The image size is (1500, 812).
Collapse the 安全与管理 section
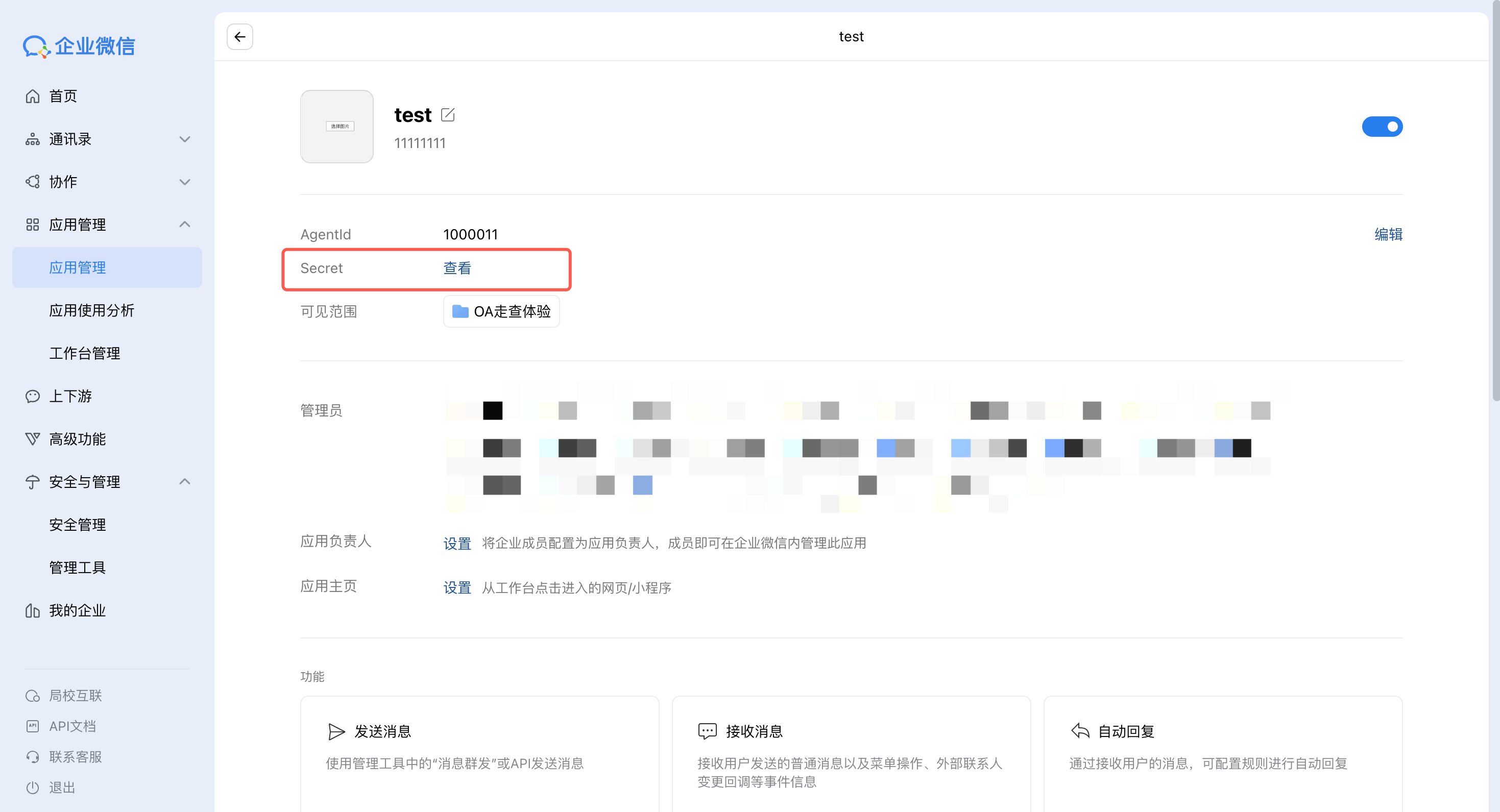pyautogui.click(x=185, y=481)
